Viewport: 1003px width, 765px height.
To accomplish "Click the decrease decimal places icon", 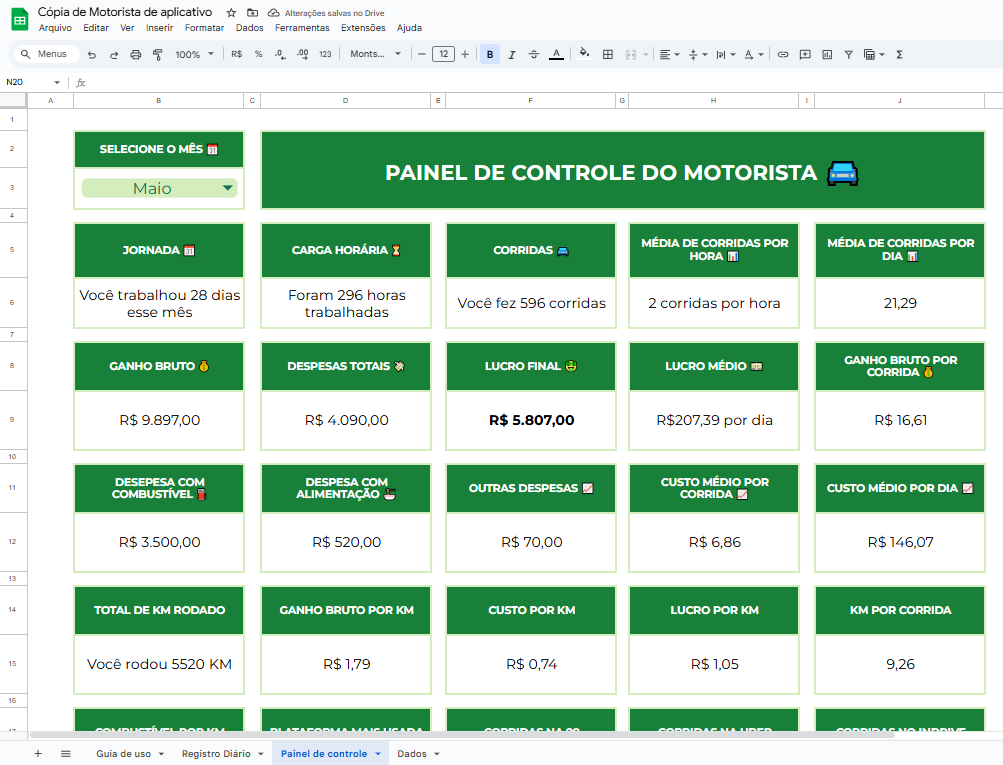I will tap(279, 54).
